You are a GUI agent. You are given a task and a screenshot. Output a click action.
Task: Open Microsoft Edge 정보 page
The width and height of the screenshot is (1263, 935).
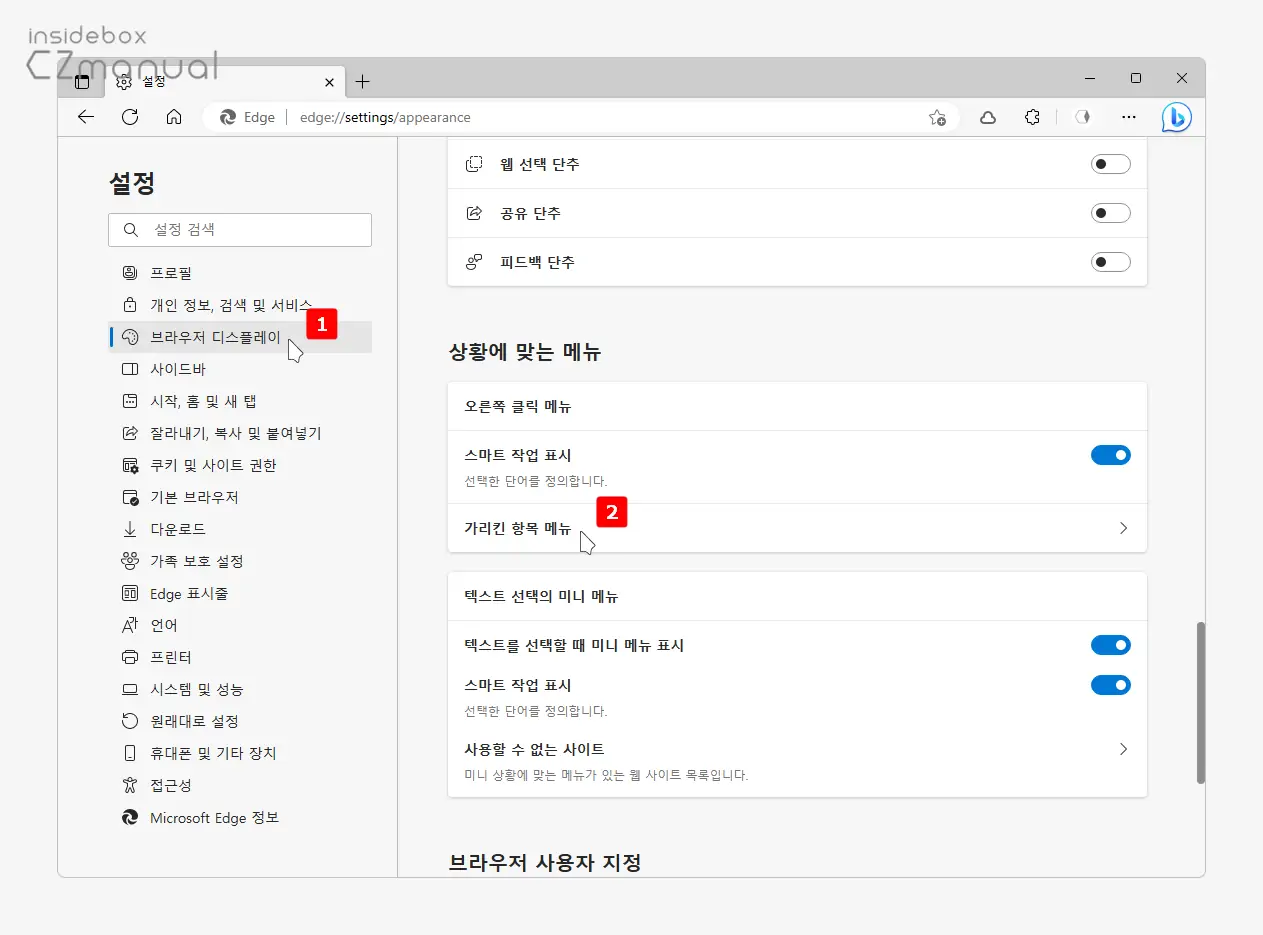pos(213,817)
